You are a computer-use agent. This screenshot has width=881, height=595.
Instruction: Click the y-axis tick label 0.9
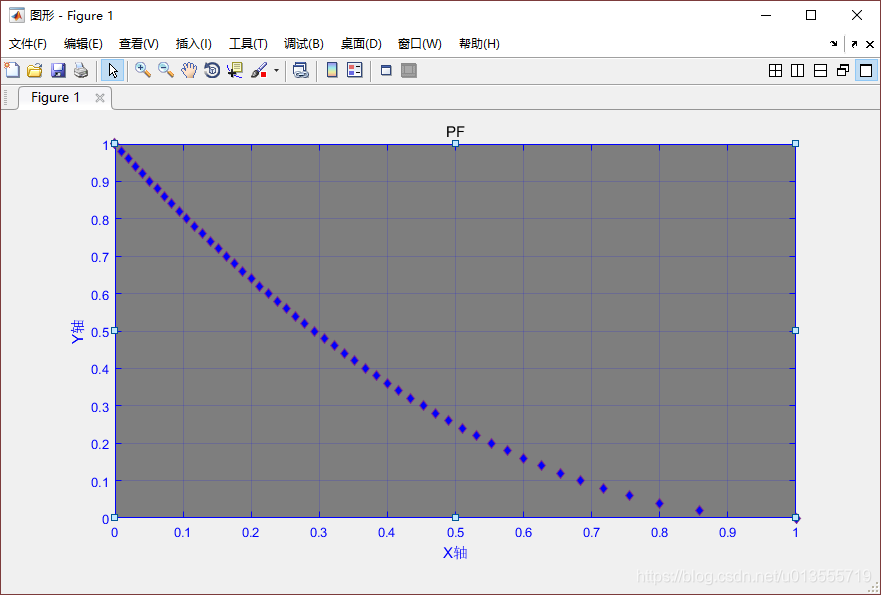100,182
